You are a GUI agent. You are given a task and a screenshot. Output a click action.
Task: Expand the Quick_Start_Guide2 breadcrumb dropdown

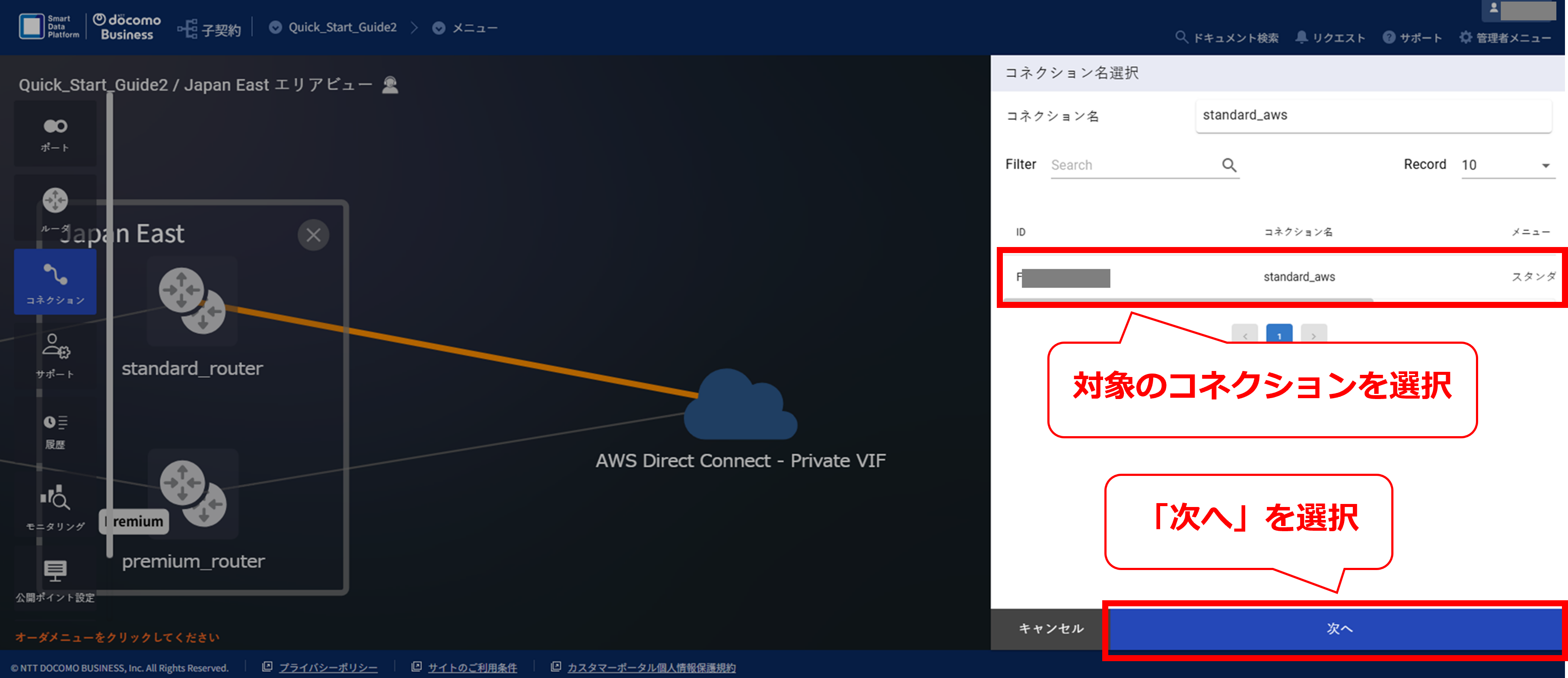click(275, 27)
